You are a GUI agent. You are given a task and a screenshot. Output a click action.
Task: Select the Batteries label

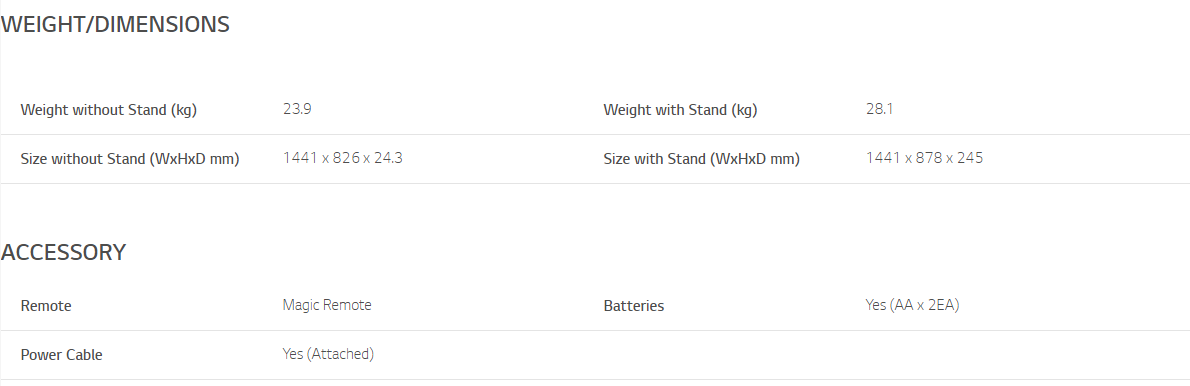(x=634, y=306)
